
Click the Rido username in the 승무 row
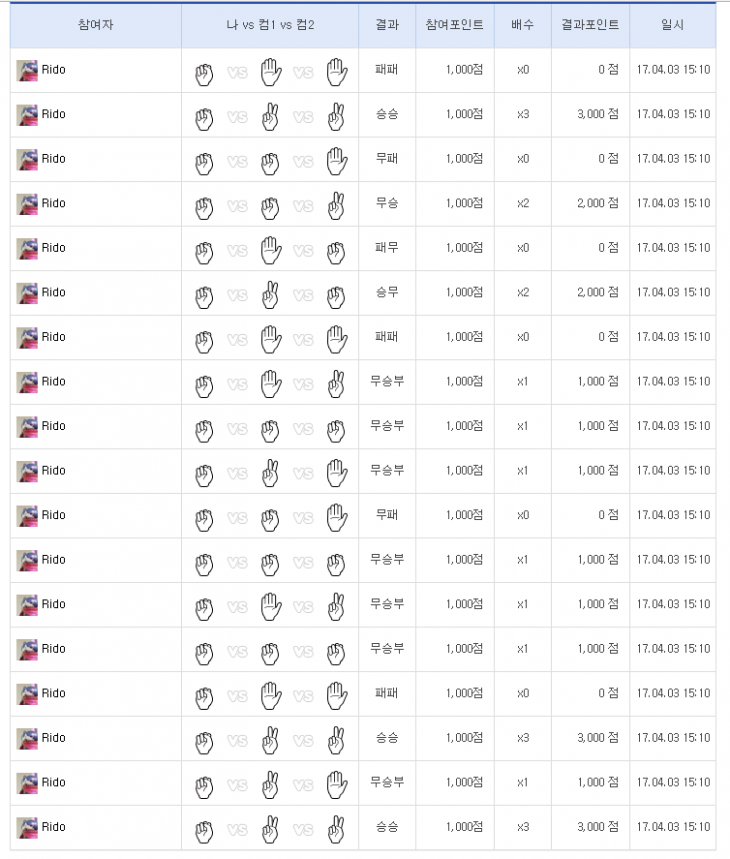[53, 293]
